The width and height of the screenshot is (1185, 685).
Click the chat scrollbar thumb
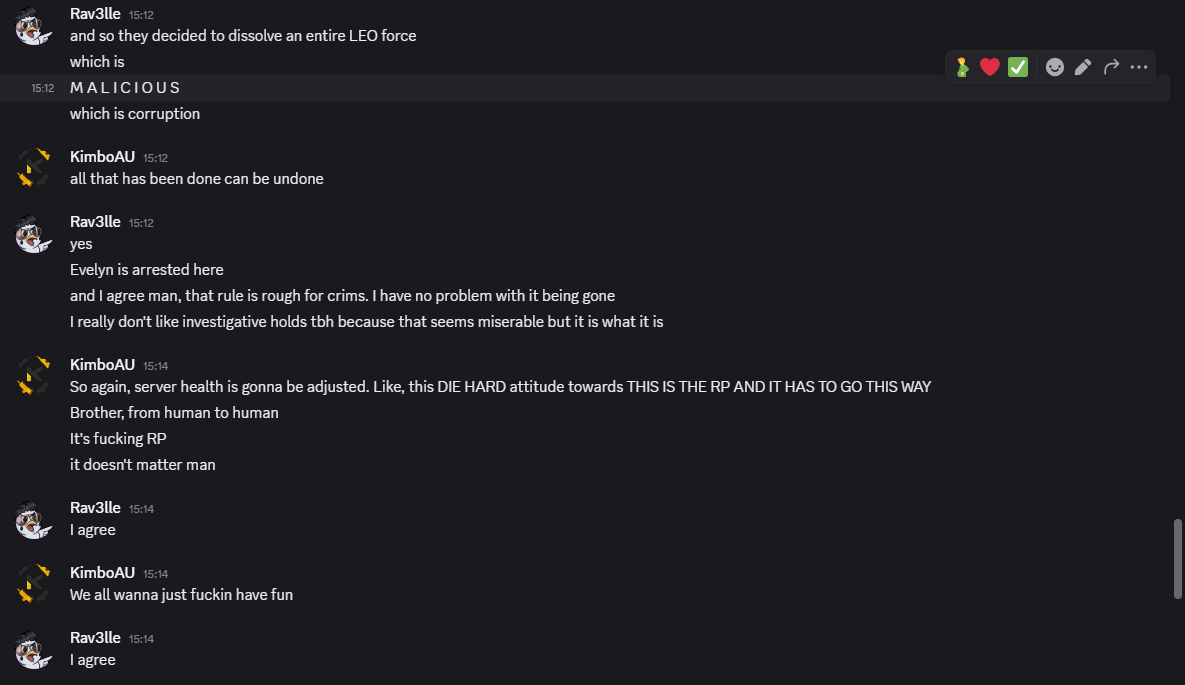tap(1177, 558)
